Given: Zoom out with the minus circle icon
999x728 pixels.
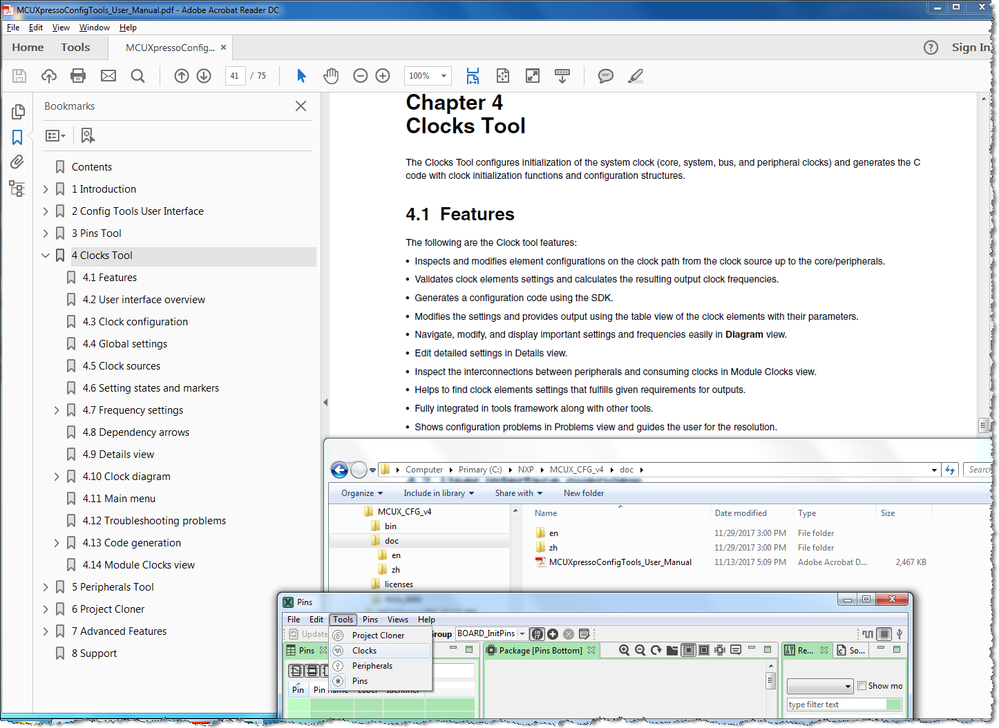Looking at the screenshot, I should 361,76.
